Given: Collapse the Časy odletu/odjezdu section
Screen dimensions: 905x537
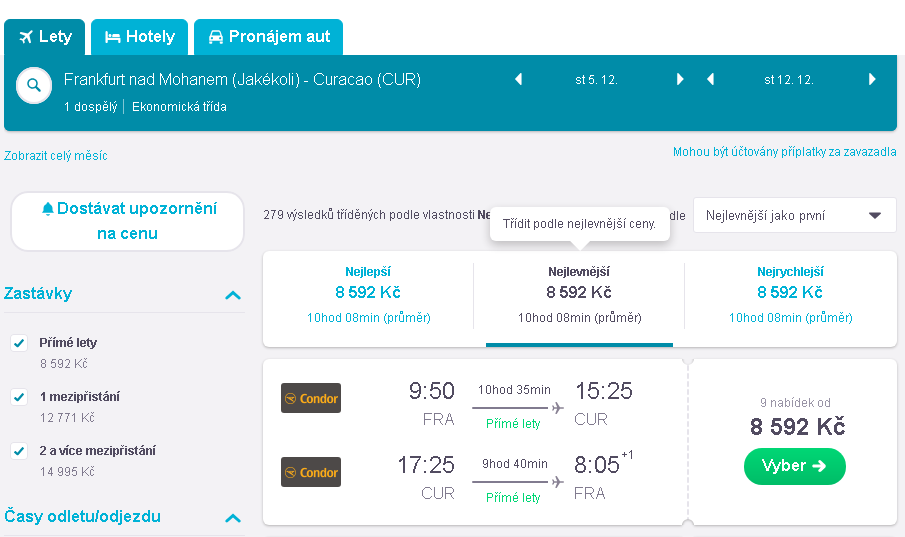Looking at the screenshot, I should pos(233,518).
